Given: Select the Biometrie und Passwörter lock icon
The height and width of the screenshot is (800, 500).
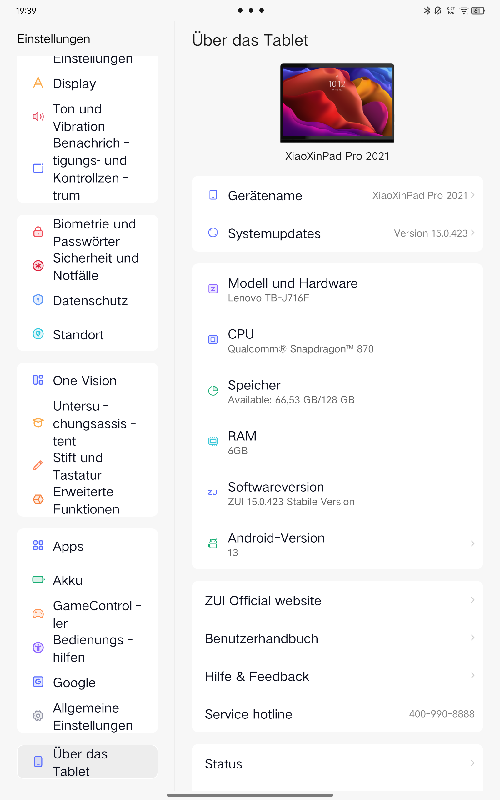Looking at the screenshot, I should (38, 232).
